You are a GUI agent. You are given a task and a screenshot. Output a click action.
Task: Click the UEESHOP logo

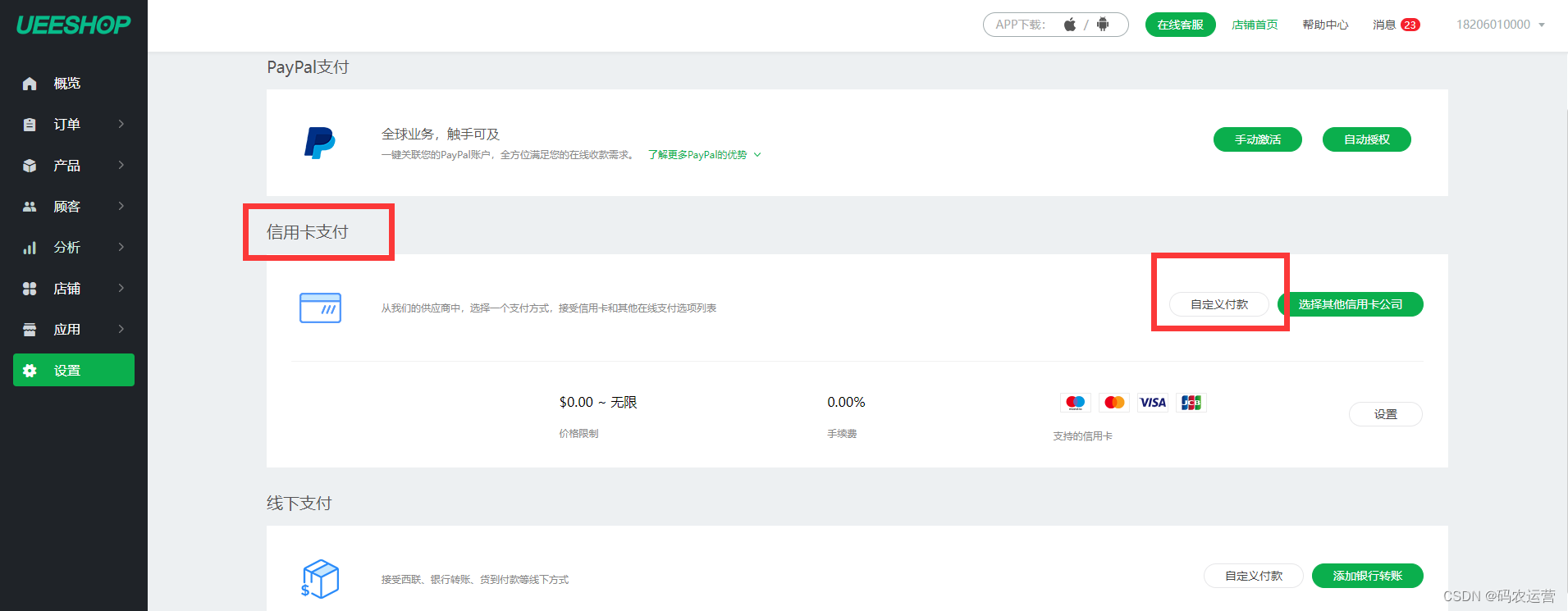pyautogui.click(x=73, y=25)
